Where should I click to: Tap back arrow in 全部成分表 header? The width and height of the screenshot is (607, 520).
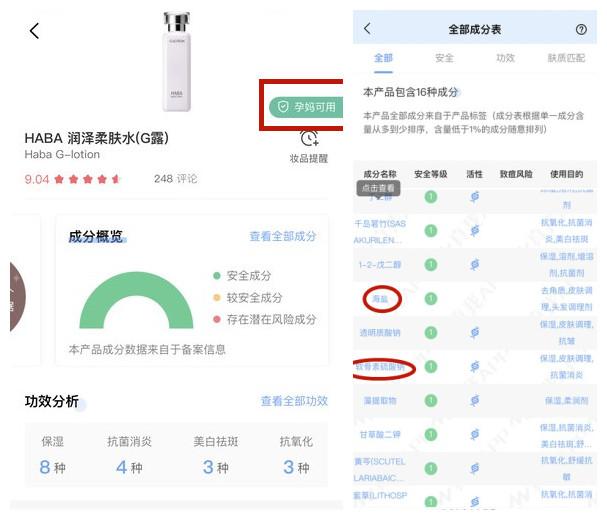coord(367,28)
